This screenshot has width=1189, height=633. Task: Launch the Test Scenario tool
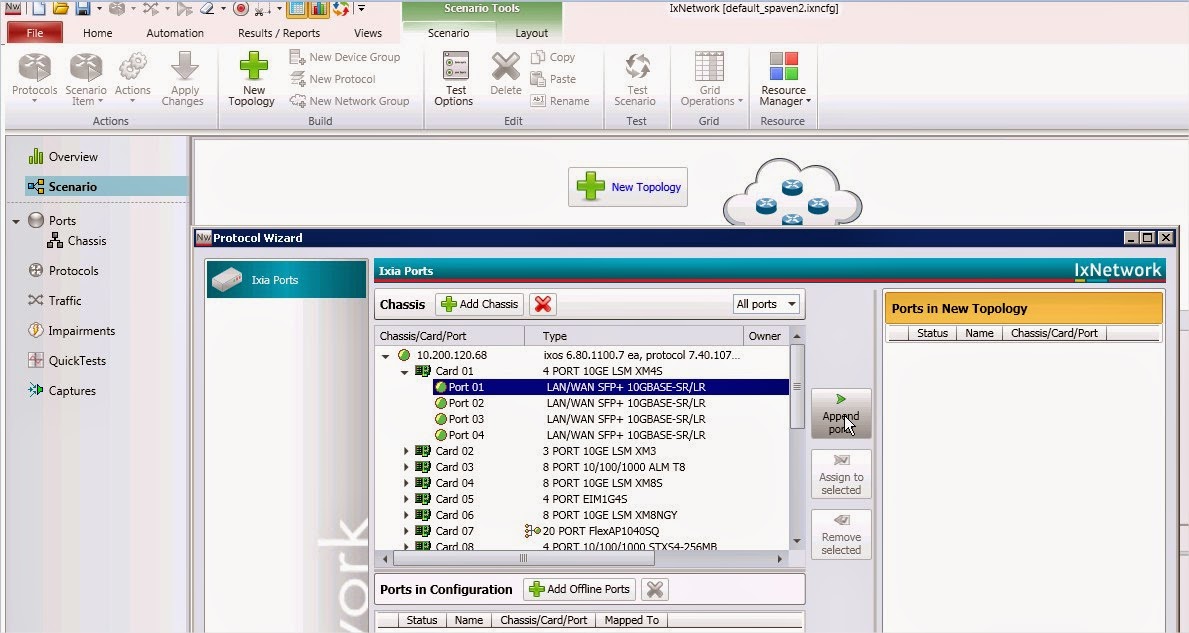coord(636,80)
